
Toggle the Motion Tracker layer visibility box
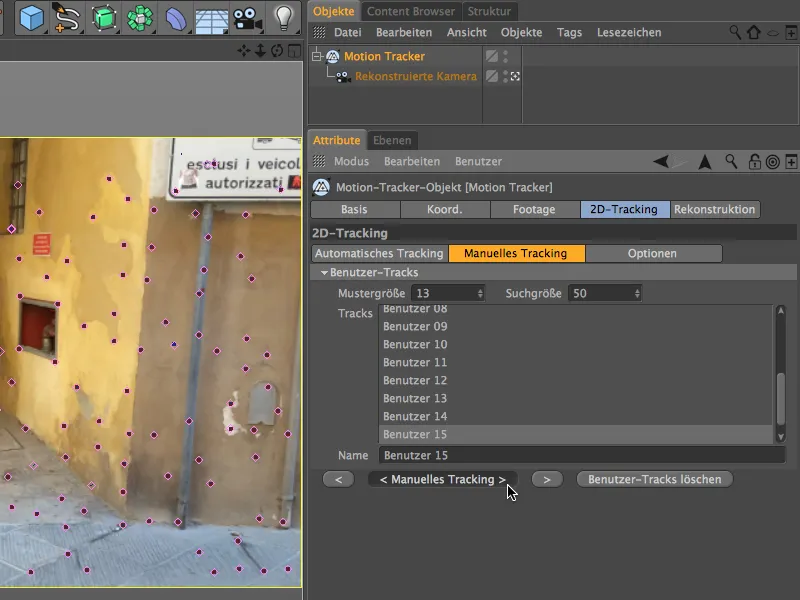[x=491, y=57]
